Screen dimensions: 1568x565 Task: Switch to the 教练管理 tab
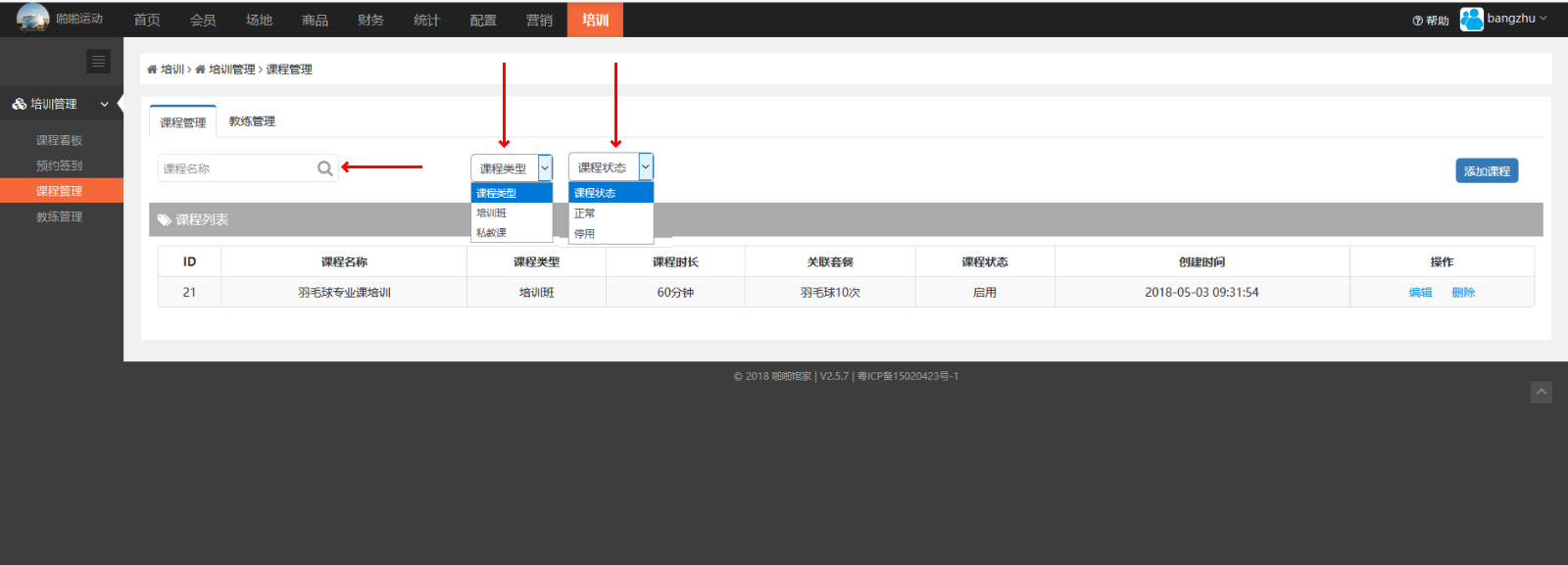(252, 121)
